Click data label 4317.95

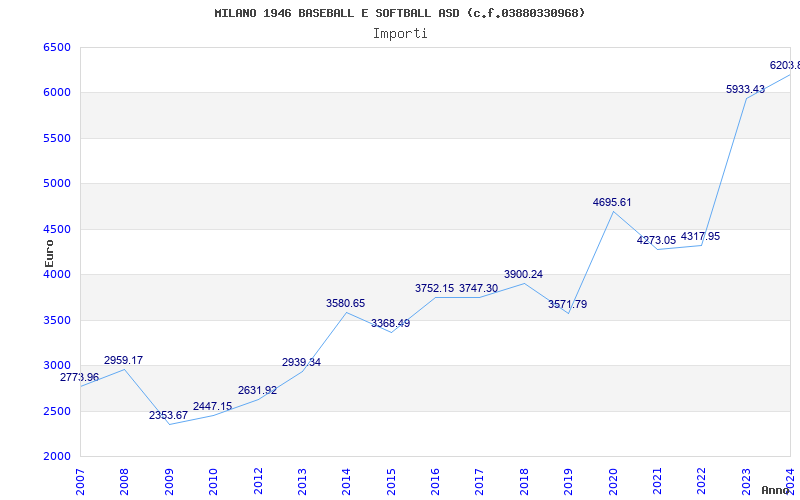(701, 236)
